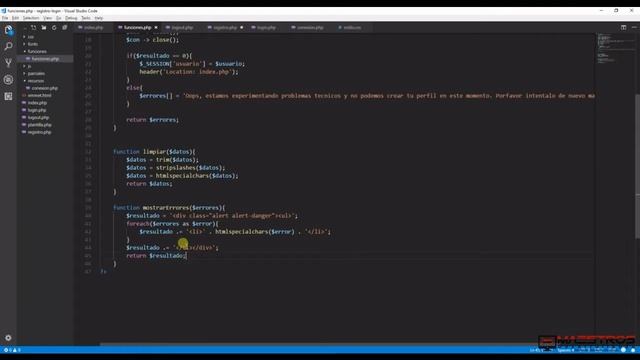
Task: Expand the fonts folder
Action: tap(33, 44)
